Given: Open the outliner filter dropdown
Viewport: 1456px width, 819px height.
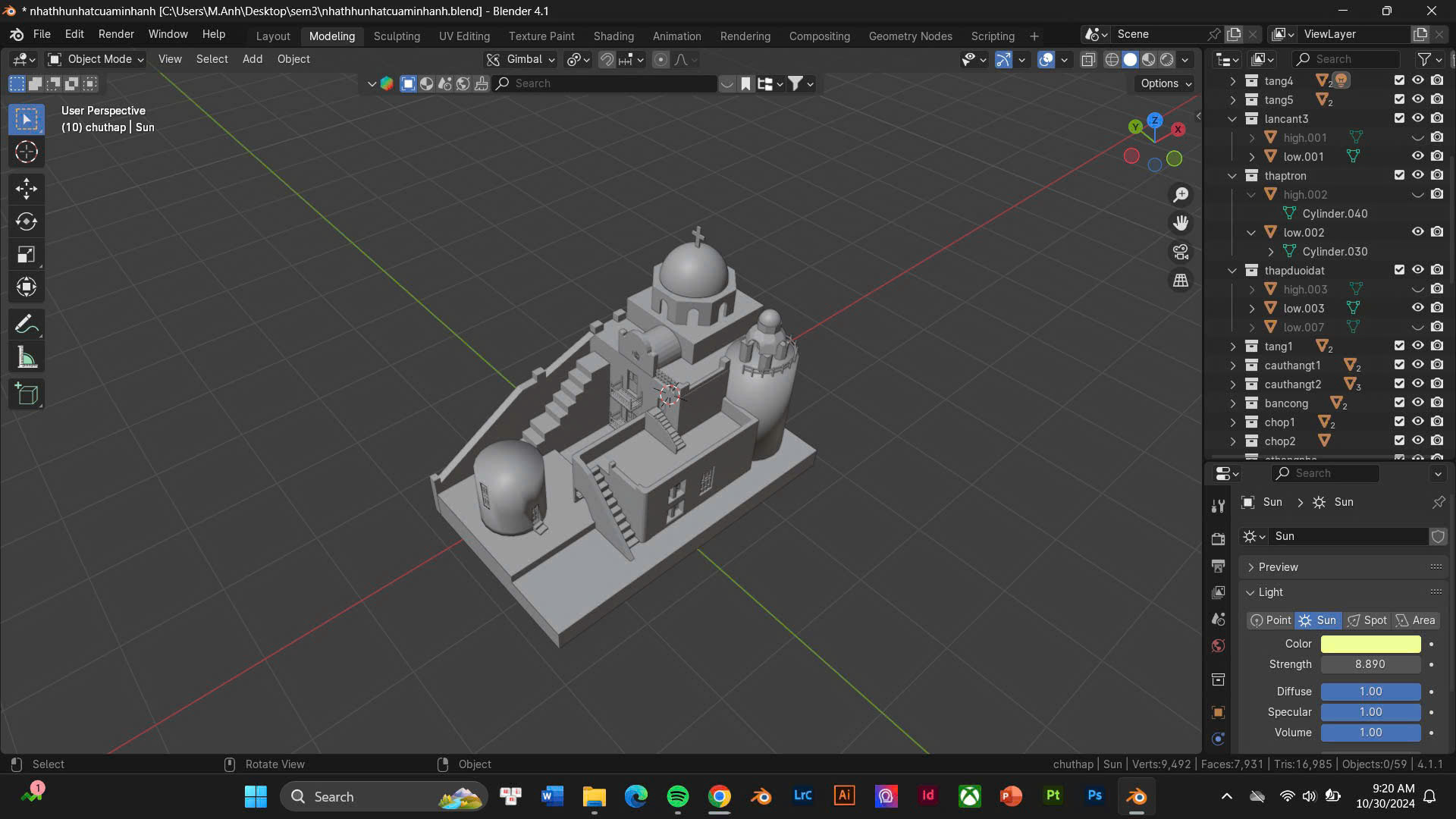Looking at the screenshot, I should click(1429, 59).
